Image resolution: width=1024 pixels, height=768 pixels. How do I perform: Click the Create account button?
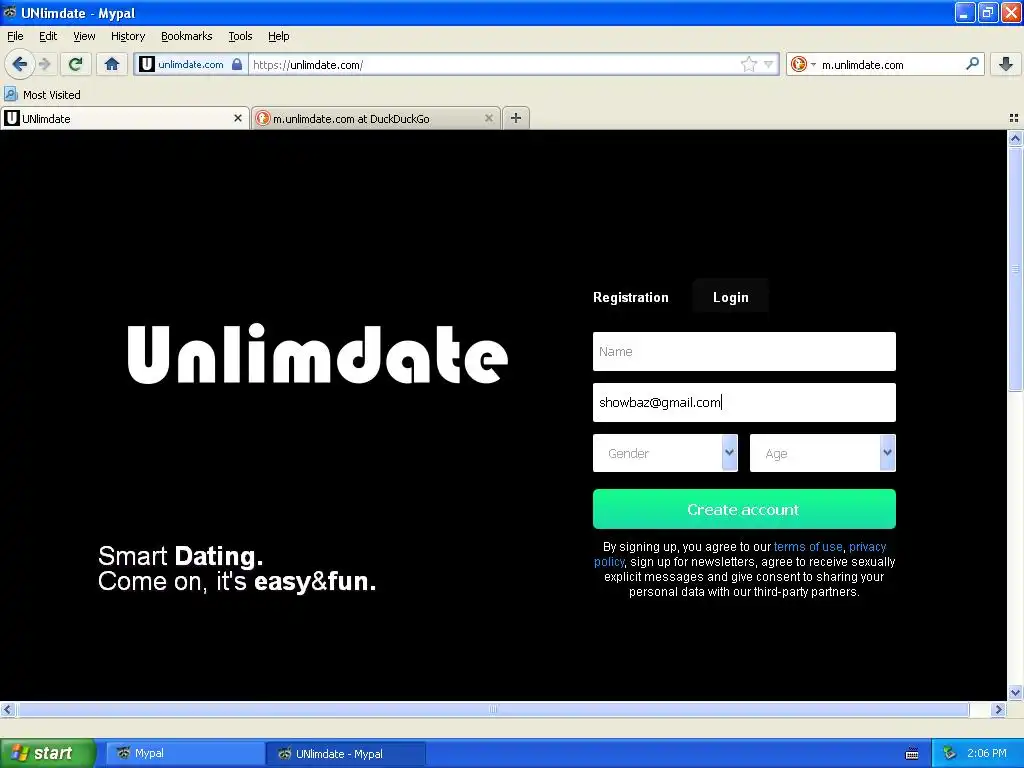click(x=744, y=509)
